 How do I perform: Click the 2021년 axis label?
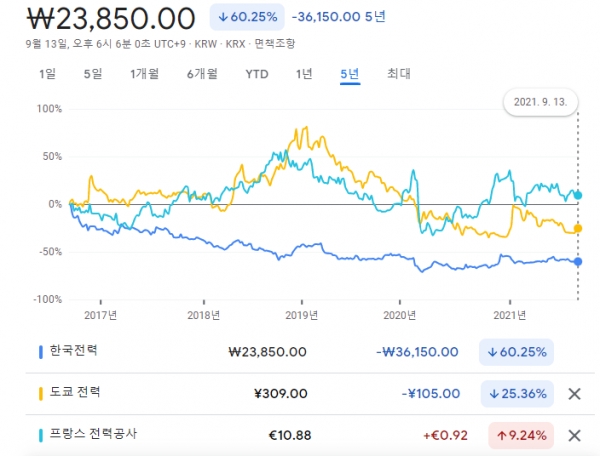[x=509, y=315]
